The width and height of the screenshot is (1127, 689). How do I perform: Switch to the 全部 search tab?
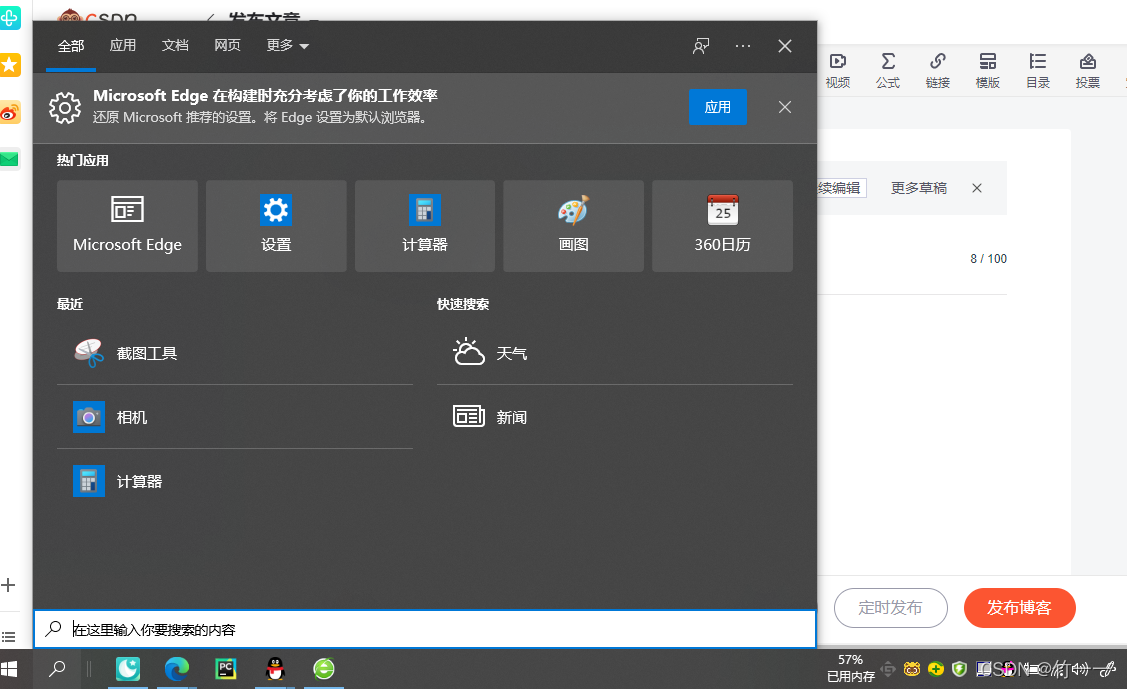pos(70,46)
